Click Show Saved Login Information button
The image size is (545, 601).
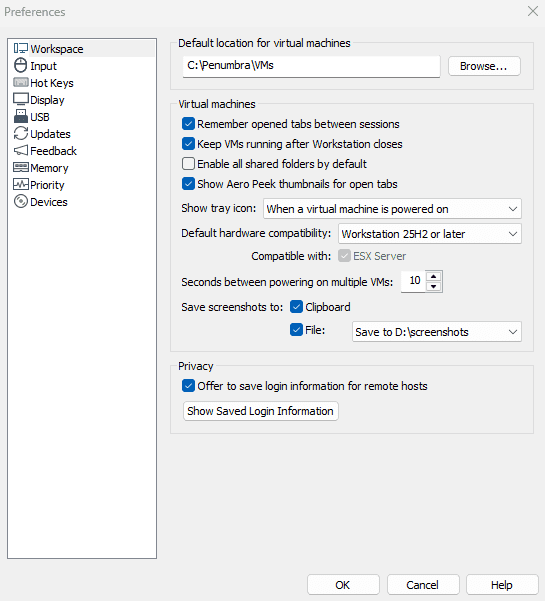(x=261, y=411)
